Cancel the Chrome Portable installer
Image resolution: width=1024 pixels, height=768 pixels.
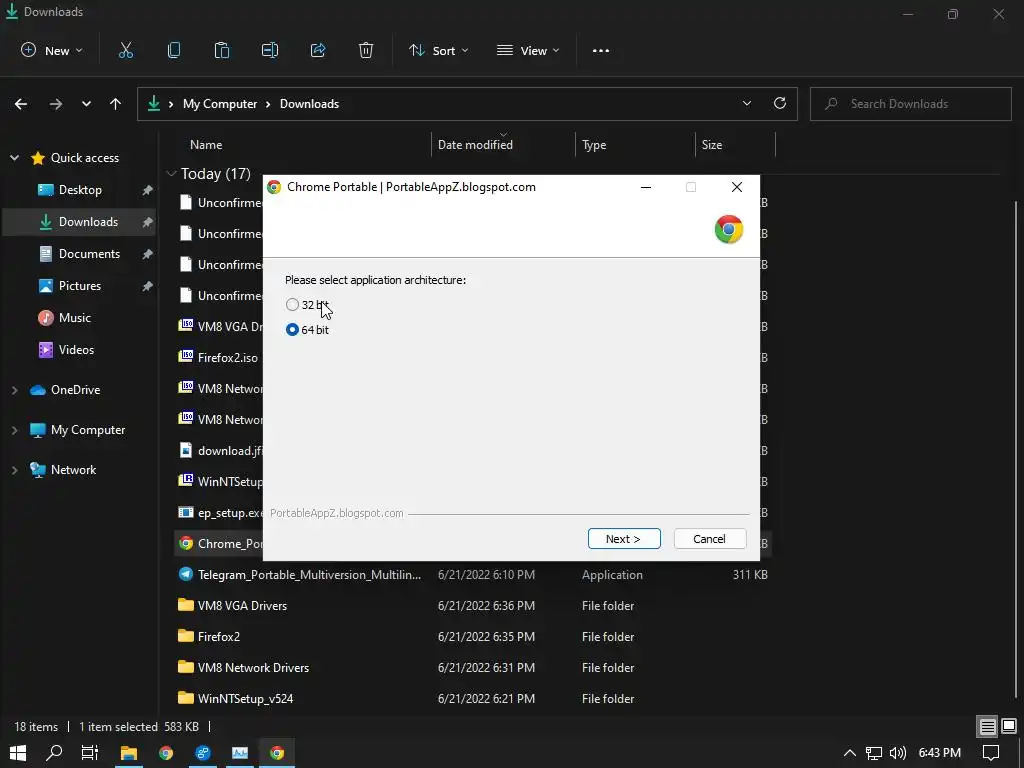tap(709, 539)
